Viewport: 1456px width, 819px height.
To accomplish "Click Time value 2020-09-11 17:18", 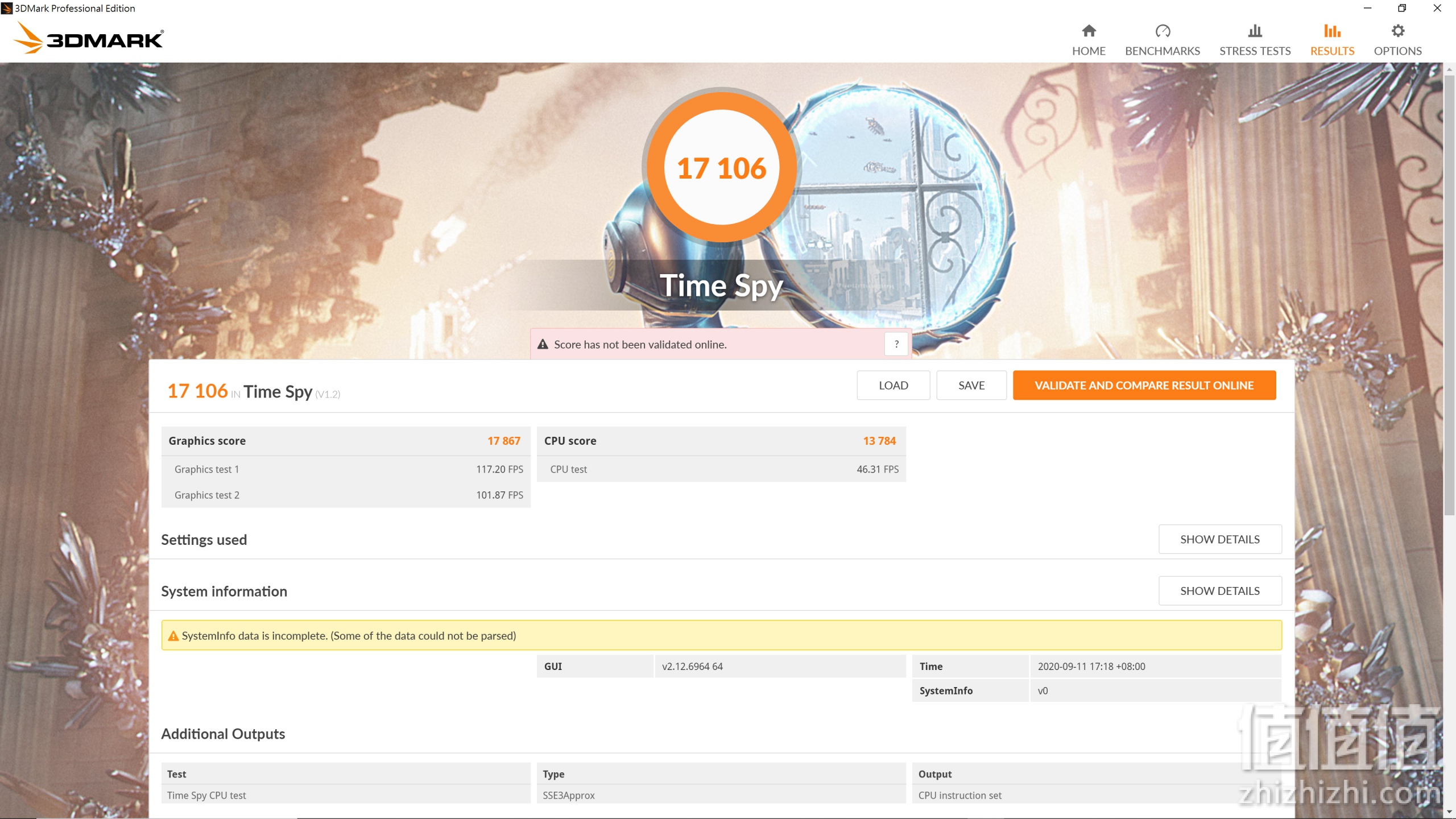I will (x=1091, y=666).
